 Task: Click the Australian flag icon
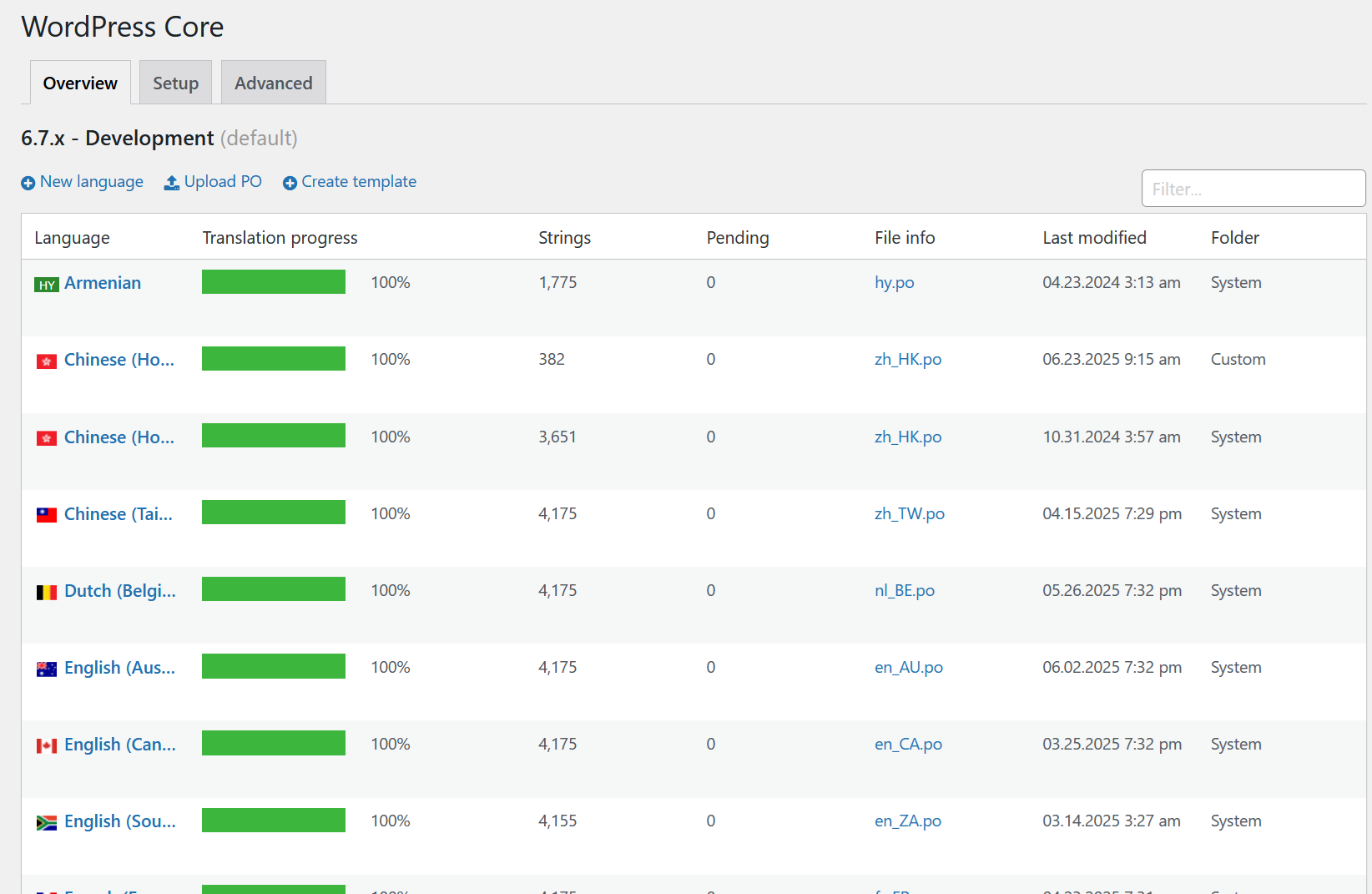[x=47, y=669]
